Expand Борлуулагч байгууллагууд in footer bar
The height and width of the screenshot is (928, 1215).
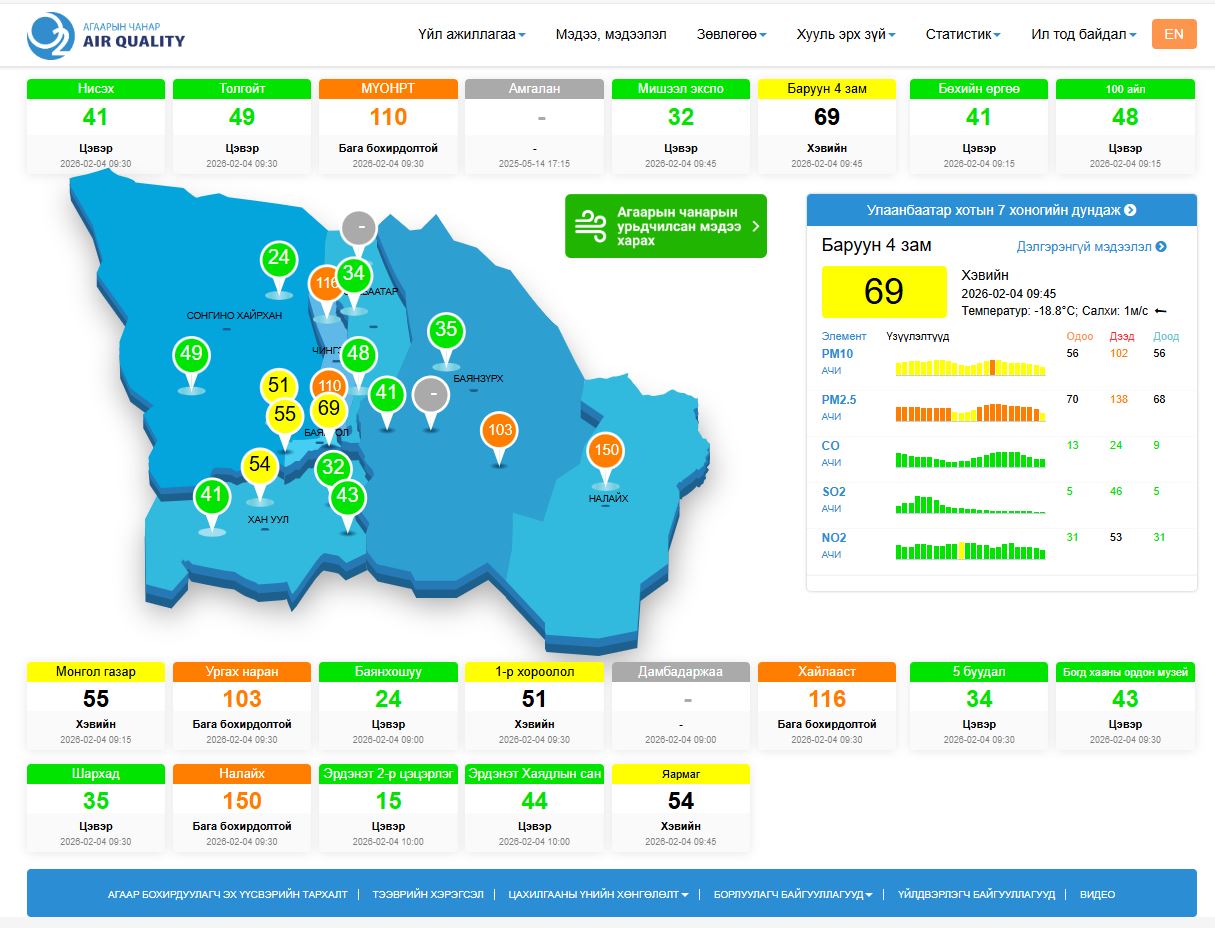pyautogui.click(x=793, y=894)
